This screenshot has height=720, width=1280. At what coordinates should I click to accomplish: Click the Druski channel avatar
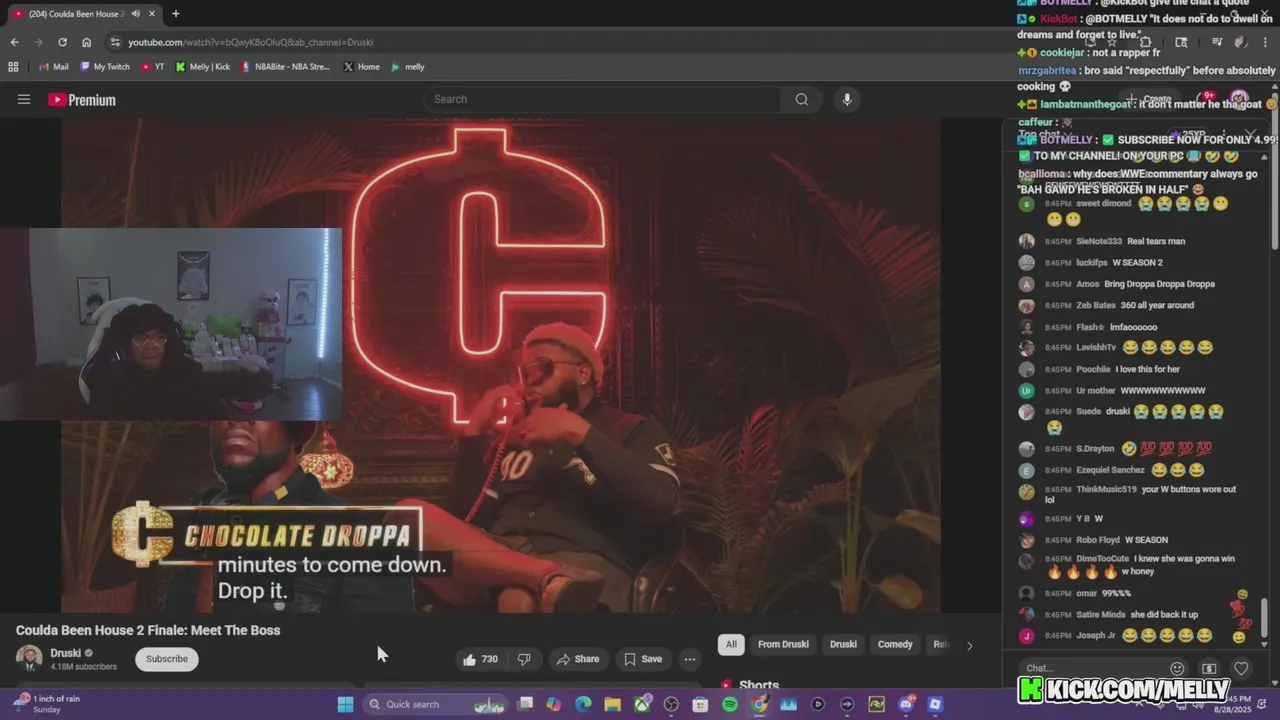pyautogui.click(x=29, y=659)
